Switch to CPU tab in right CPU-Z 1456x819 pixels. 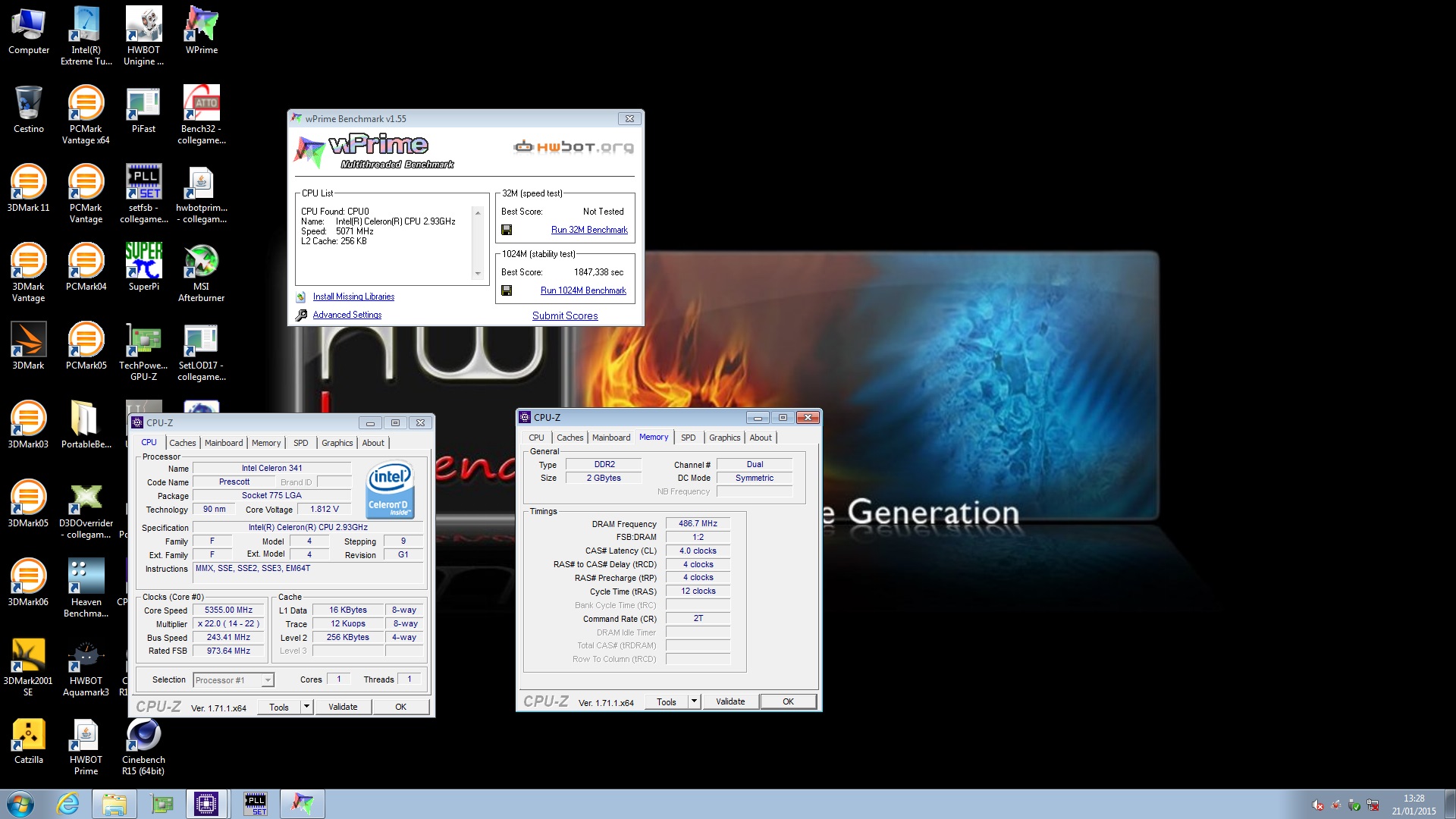(536, 438)
